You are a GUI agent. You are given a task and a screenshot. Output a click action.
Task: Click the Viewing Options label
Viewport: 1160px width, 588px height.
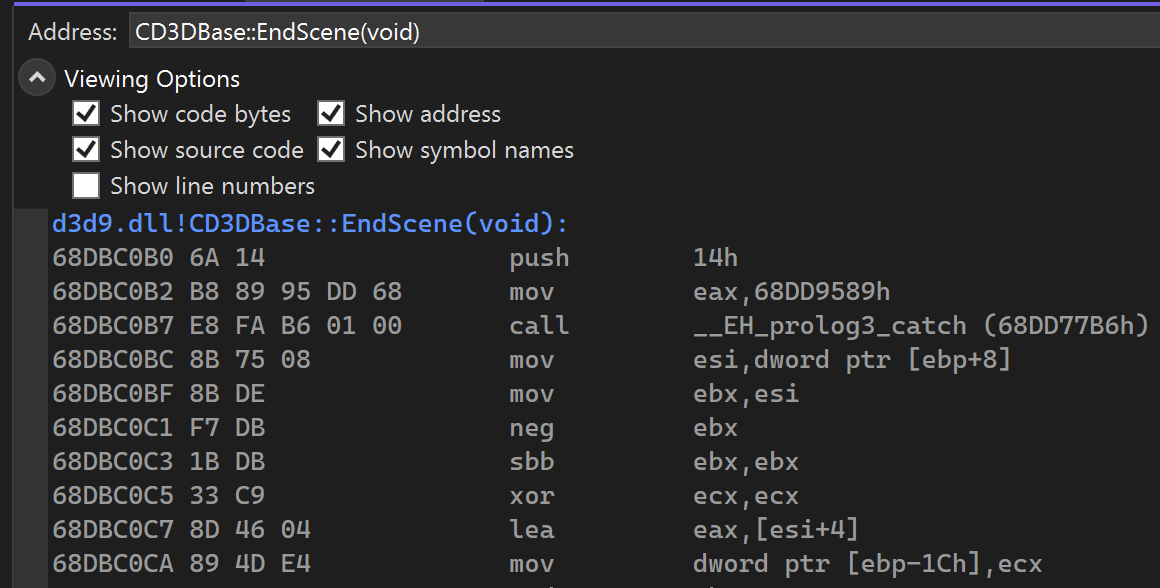click(152, 78)
